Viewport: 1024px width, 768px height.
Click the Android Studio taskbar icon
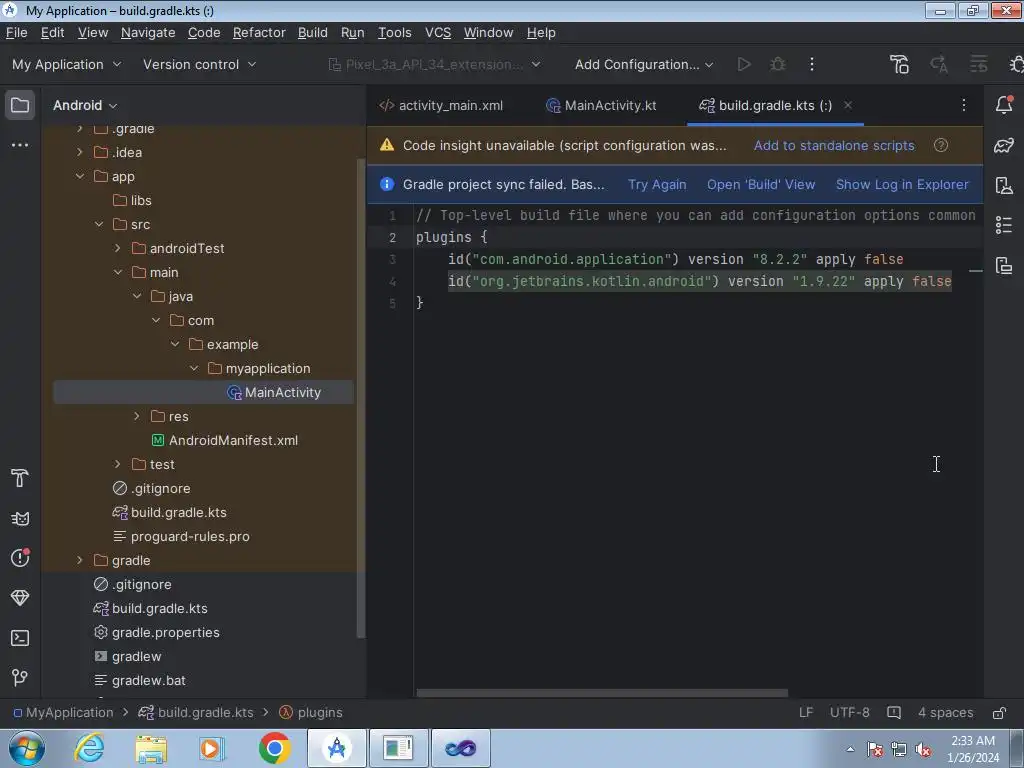tap(337, 748)
